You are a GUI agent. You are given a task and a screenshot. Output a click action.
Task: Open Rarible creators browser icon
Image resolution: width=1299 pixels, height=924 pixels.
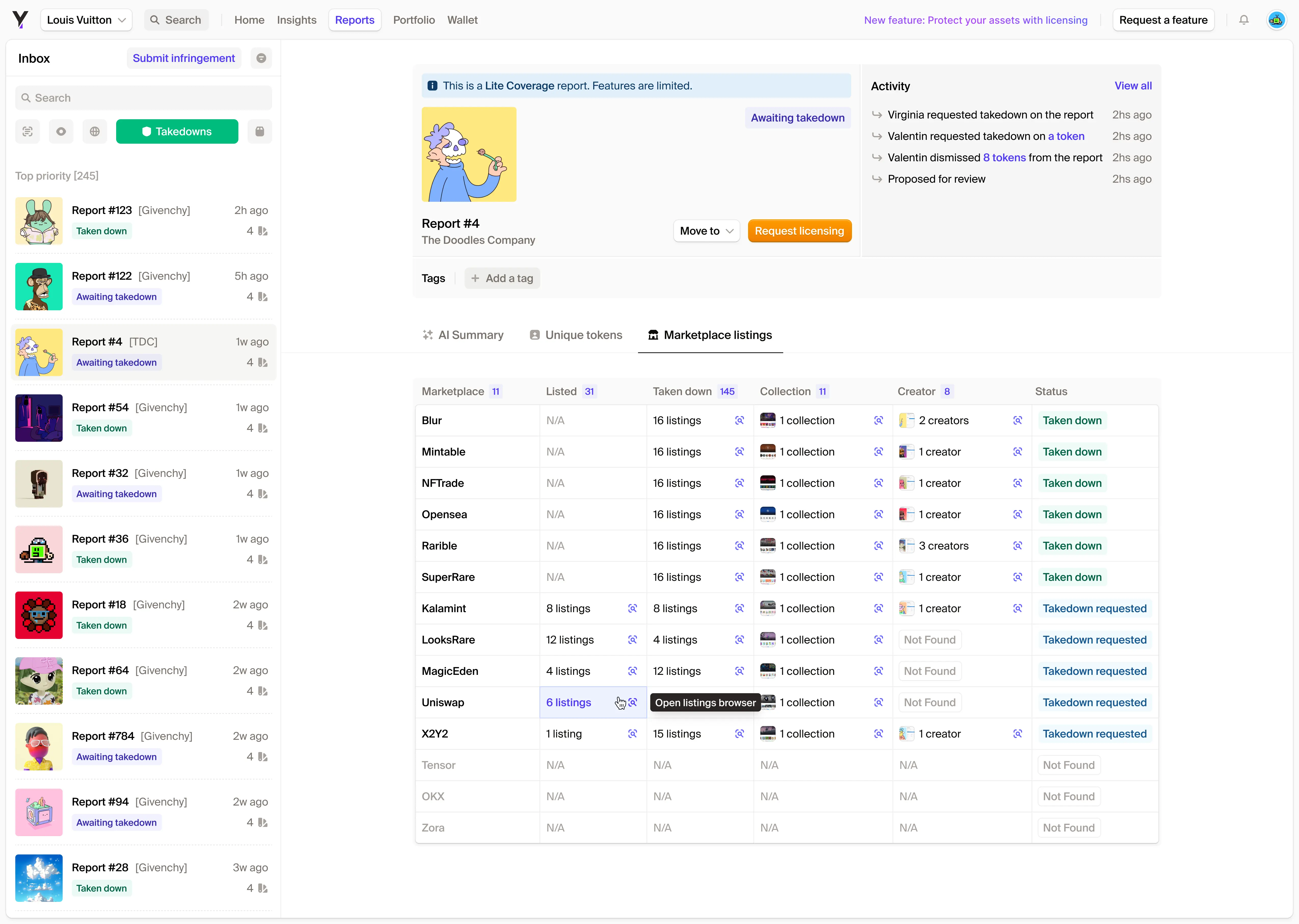pyautogui.click(x=1018, y=546)
